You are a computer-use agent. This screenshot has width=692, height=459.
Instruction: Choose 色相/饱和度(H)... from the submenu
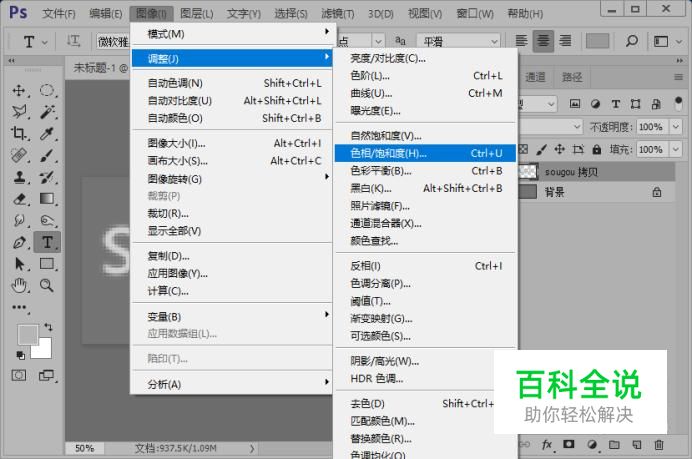(425, 153)
